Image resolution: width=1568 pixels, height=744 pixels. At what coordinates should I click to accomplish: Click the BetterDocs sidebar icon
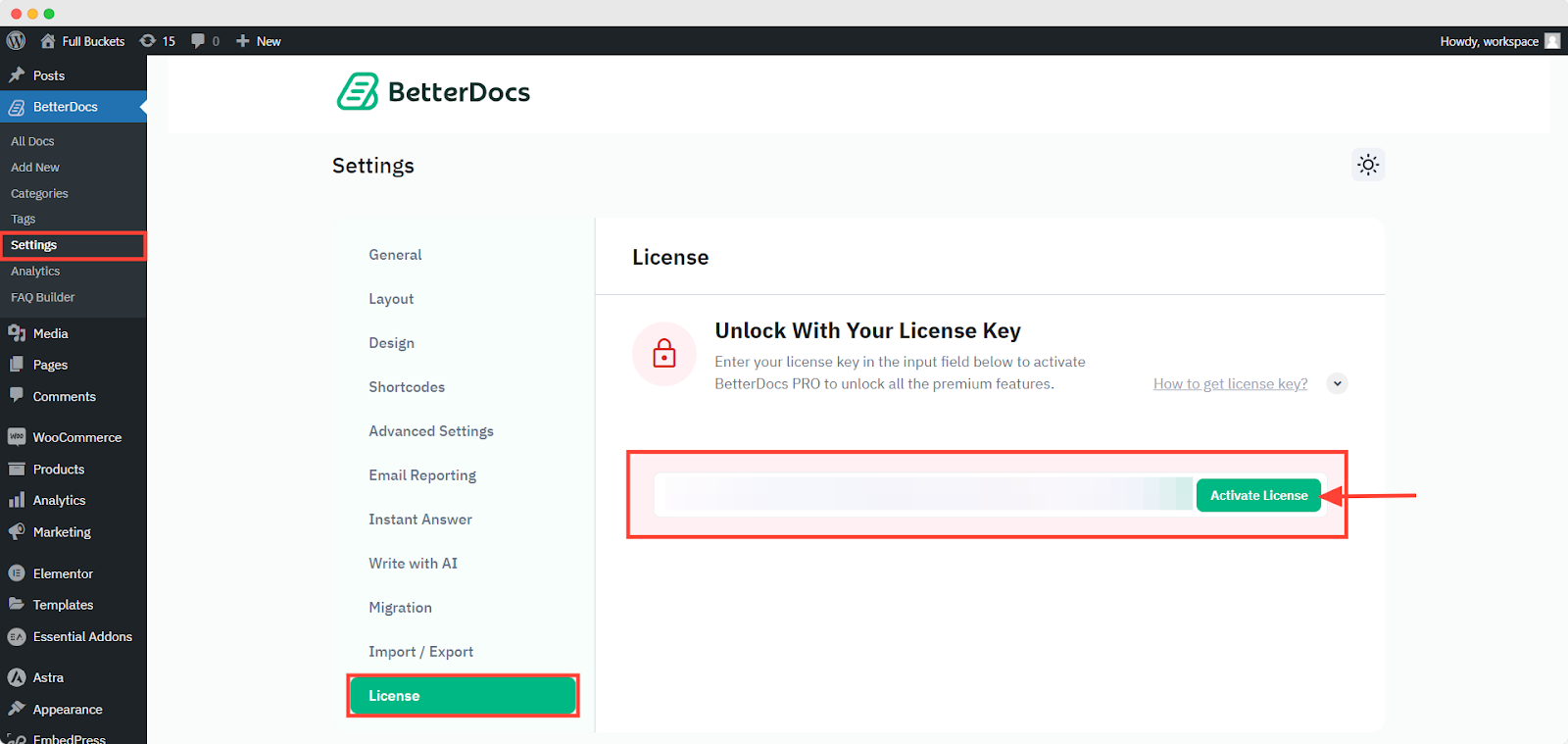click(17, 107)
